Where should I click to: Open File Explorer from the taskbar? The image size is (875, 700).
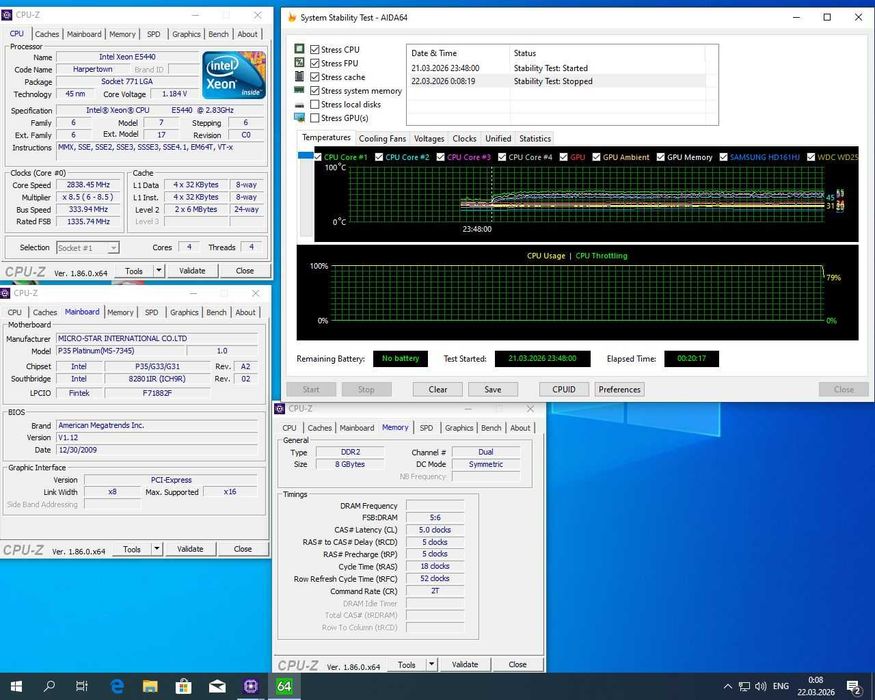(150, 686)
